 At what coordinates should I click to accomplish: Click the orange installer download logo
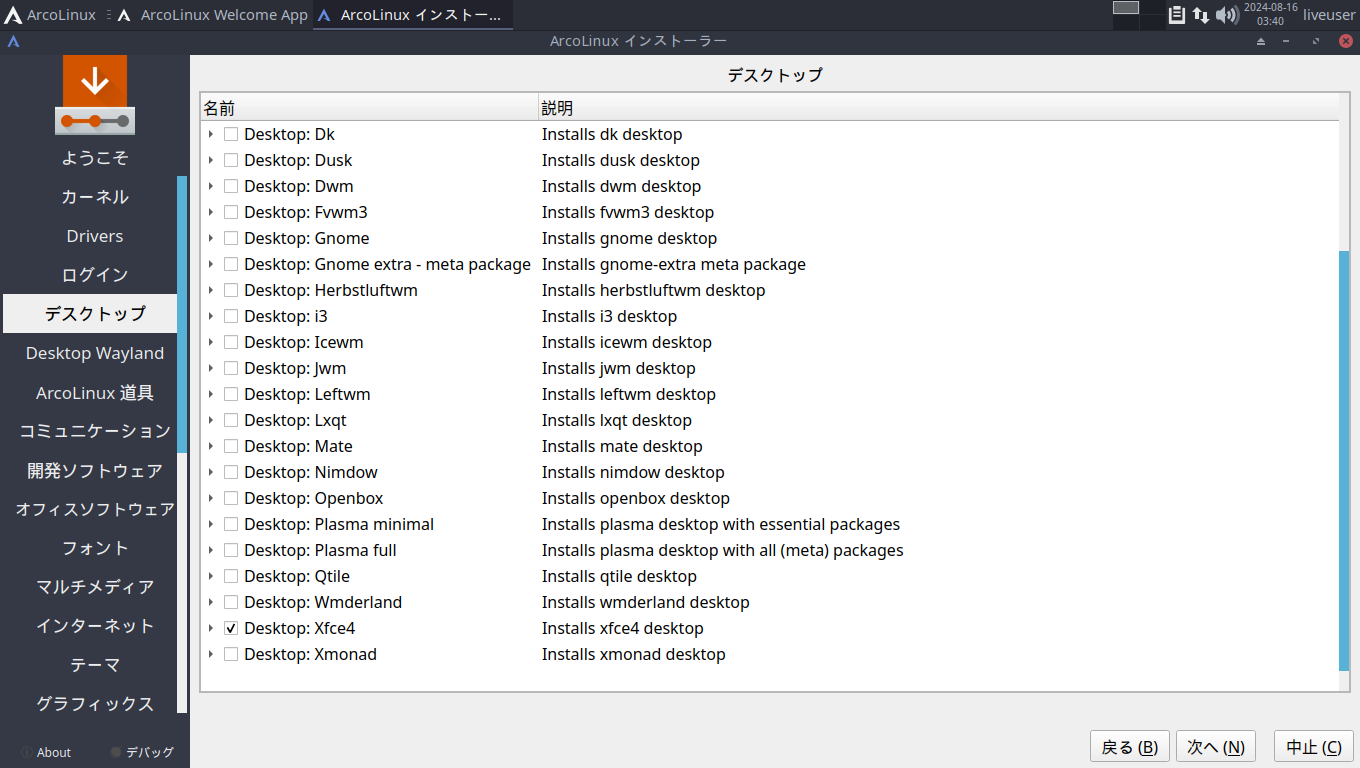[x=95, y=94]
